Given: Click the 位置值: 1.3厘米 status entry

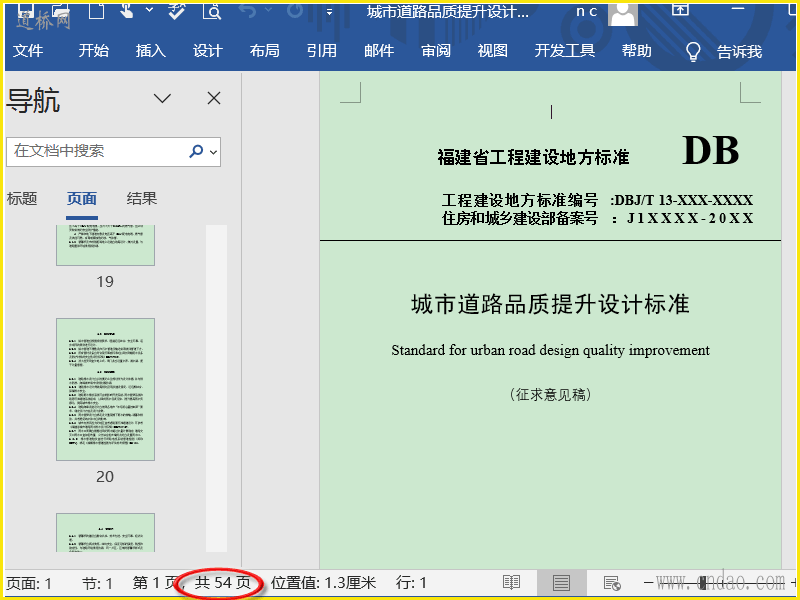Looking at the screenshot, I should (x=323, y=583).
